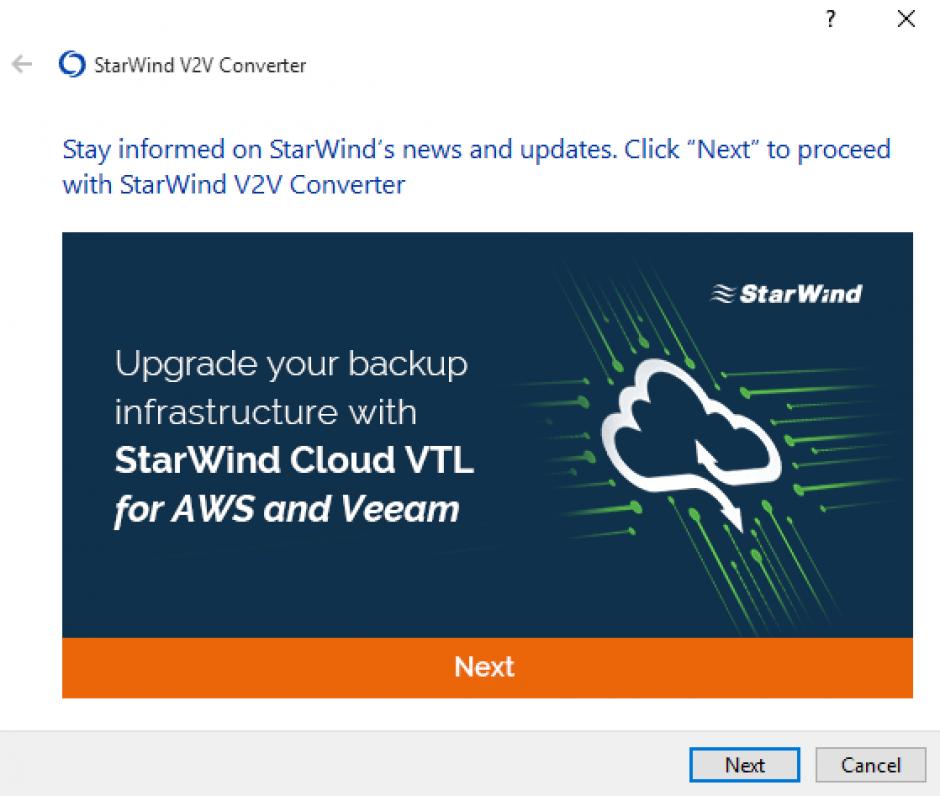The image size is (940, 796).
Task: Close the StarWind V2V Converter dialog
Action: pos(906,19)
